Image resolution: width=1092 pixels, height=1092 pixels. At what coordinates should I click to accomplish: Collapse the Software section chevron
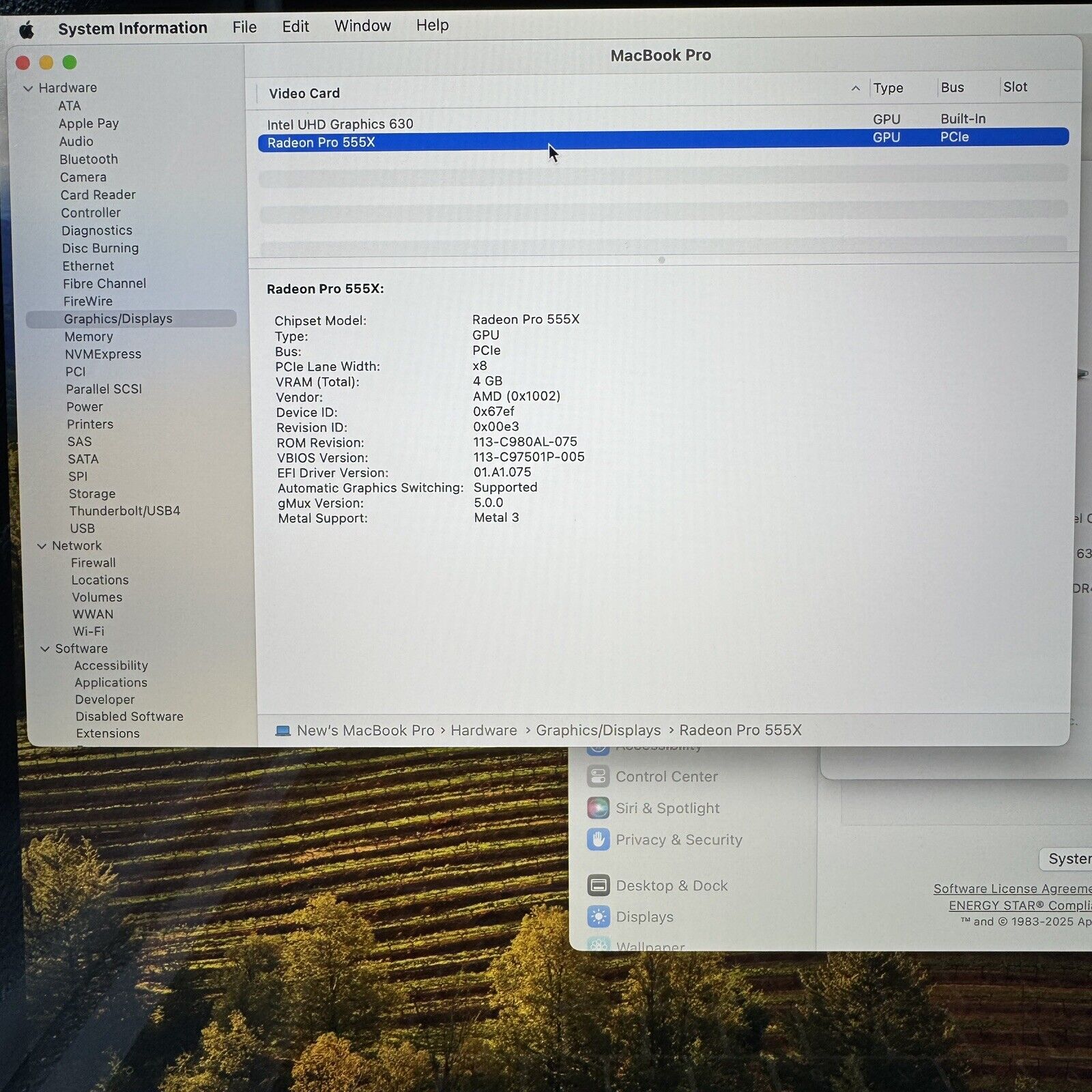[45, 649]
